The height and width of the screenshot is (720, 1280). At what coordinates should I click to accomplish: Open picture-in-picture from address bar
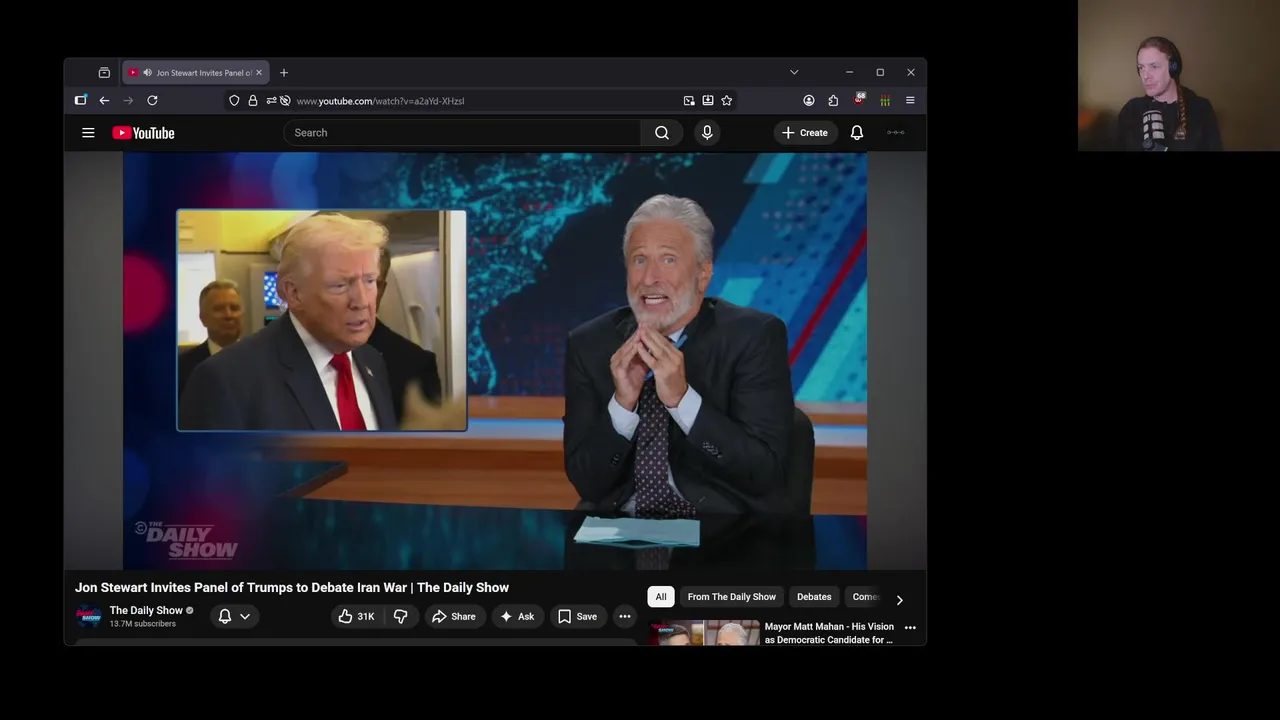(x=689, y=101)
